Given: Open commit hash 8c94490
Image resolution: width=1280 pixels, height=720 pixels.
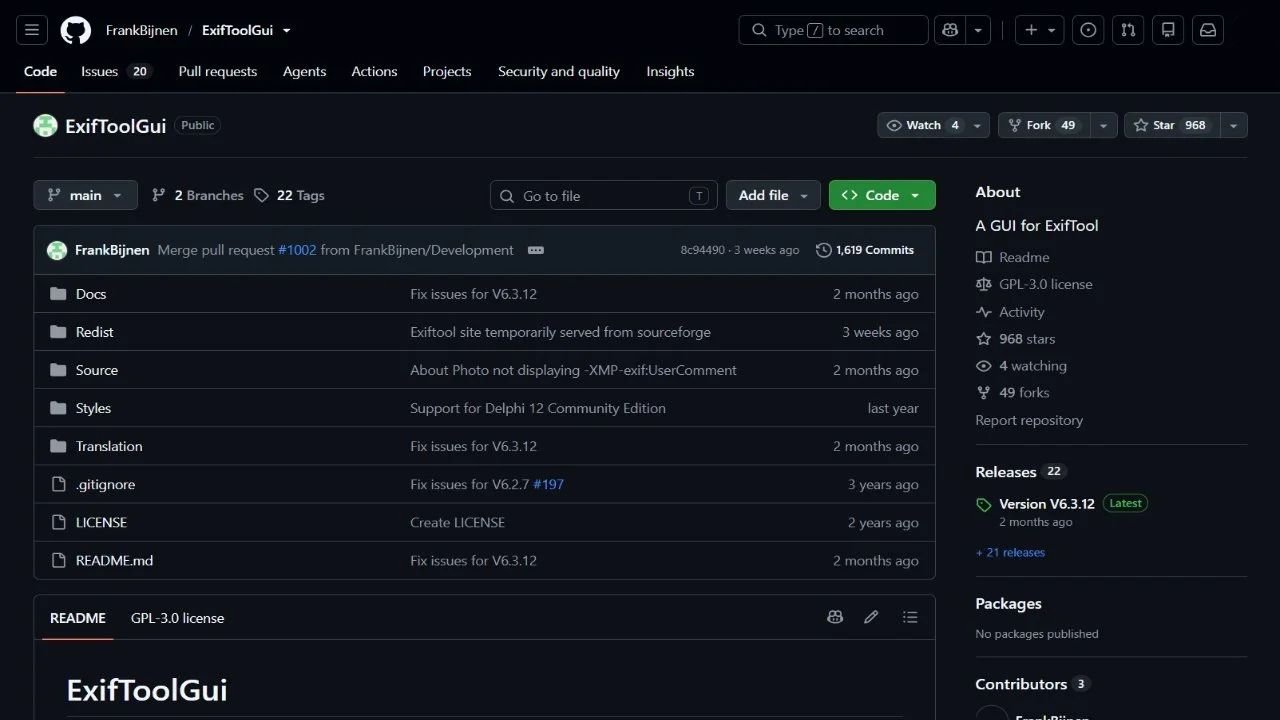Looking at the screenshot, I should click(703, 250).
